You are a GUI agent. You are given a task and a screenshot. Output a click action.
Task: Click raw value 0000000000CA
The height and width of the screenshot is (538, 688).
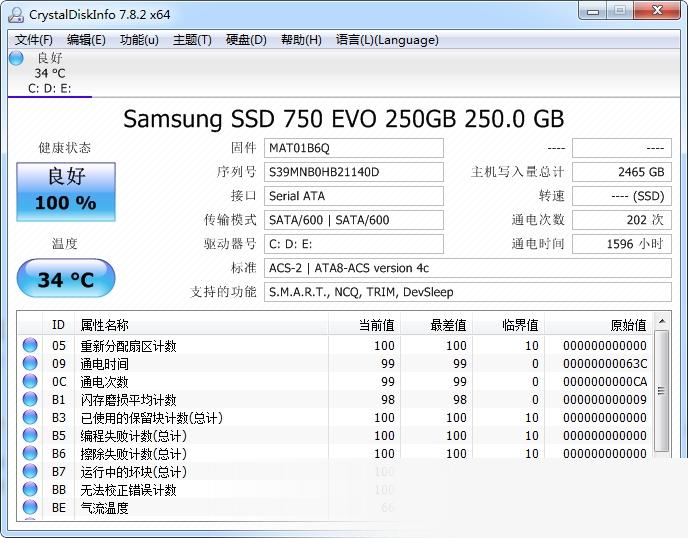605,382
